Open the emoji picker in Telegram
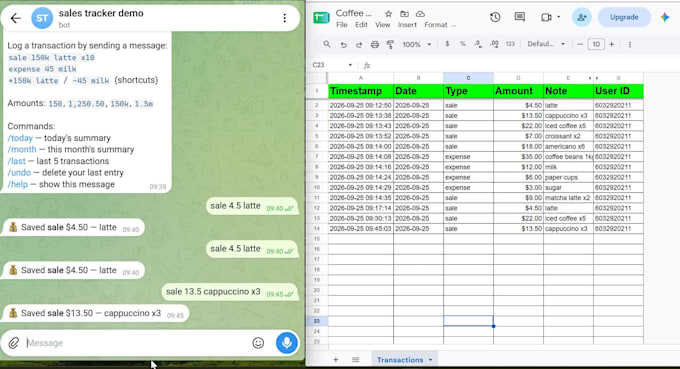The image size is (680, 369). click(x=258, y=343)
